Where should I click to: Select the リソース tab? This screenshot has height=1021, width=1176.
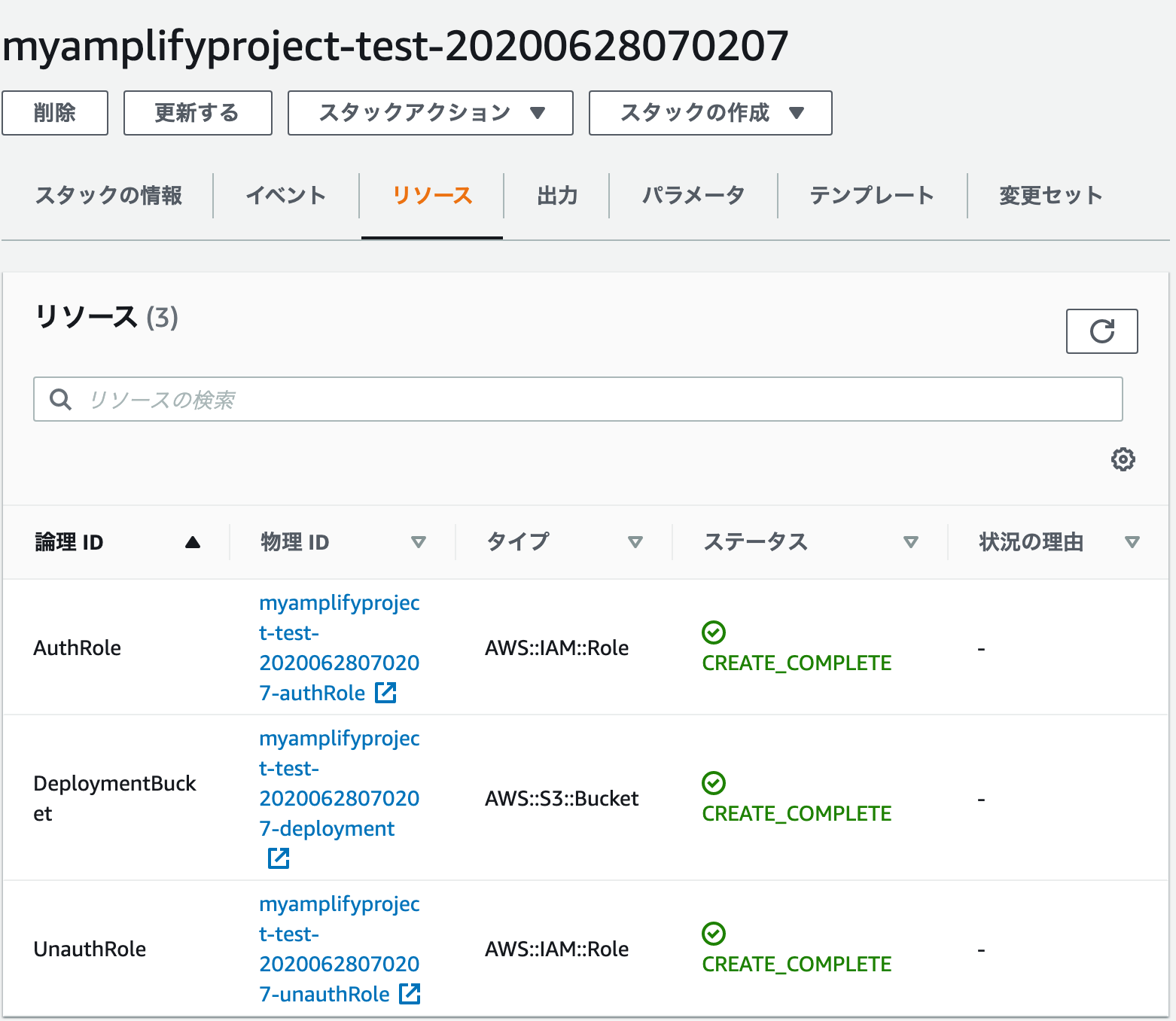[x=432, y=196]
